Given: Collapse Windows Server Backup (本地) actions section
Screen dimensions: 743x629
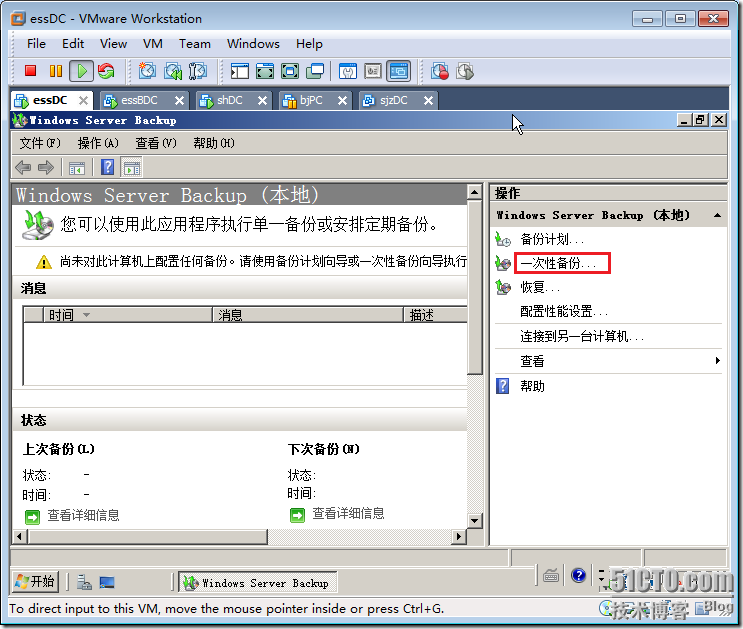Looking at the screenshot, I should click(717, 215).
